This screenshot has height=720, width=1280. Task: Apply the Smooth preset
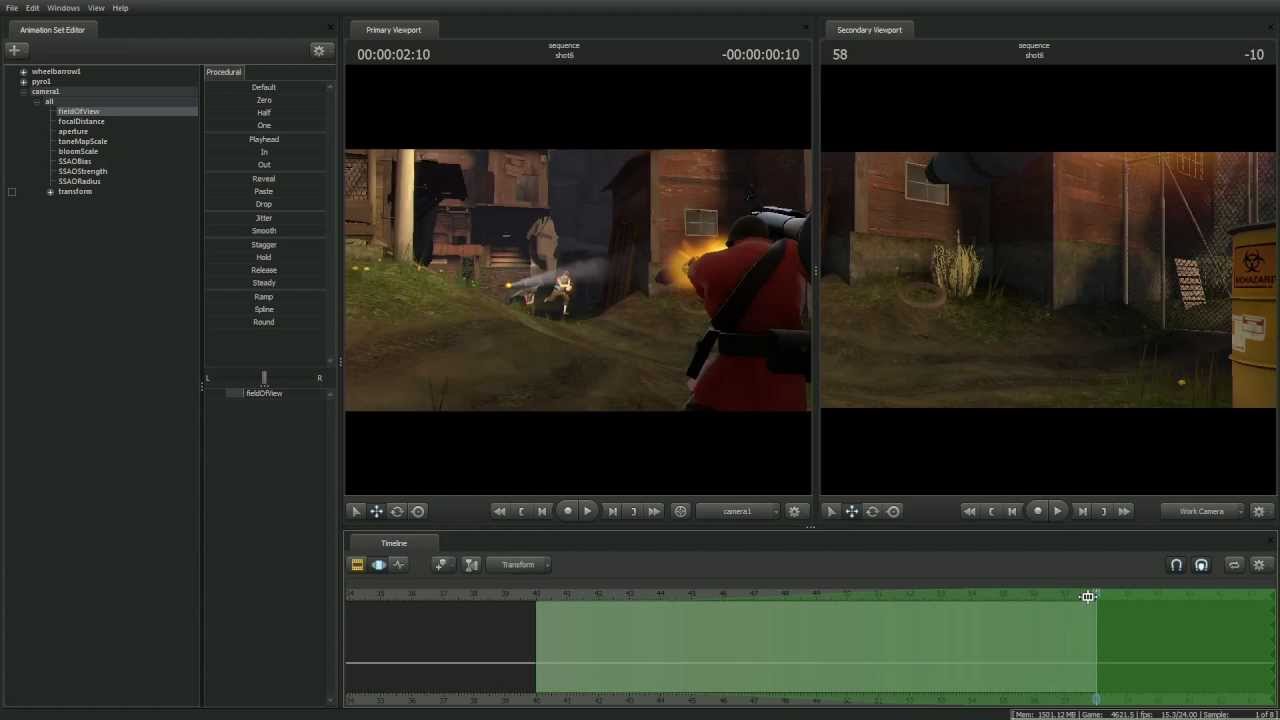click(264, 231)
